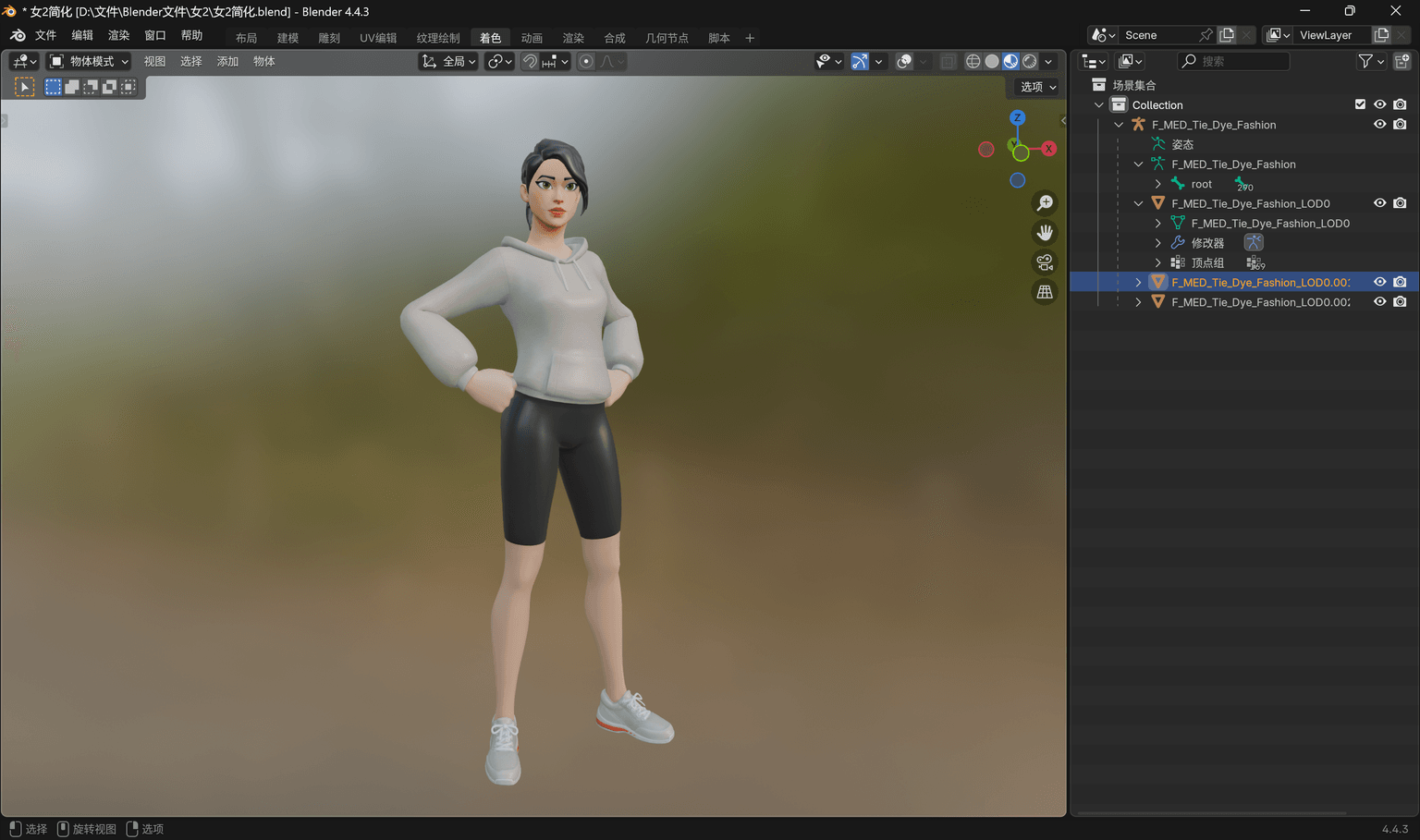Click the zoom magnifier icon in viewport
Screen dimensions: 1420x840
point(1045,203)
